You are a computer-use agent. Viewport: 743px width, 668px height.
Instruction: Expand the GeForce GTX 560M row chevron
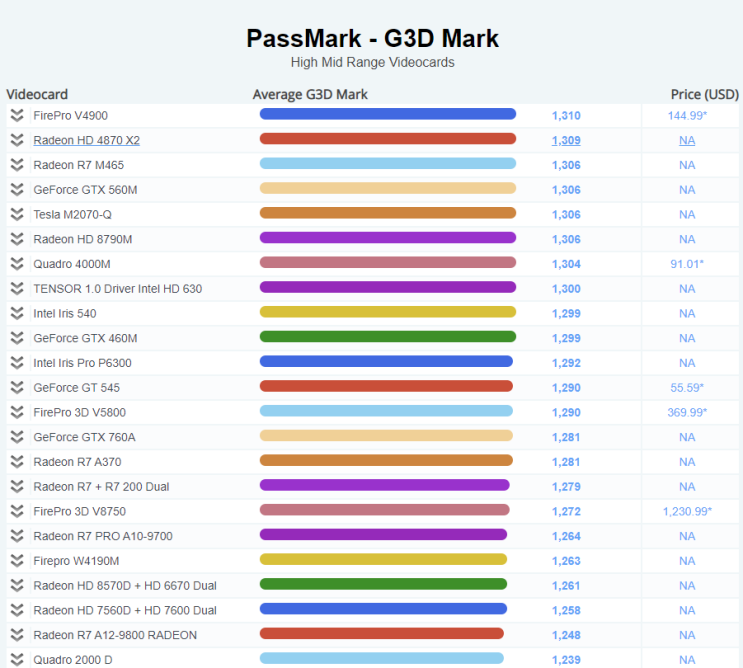(17, 190)
